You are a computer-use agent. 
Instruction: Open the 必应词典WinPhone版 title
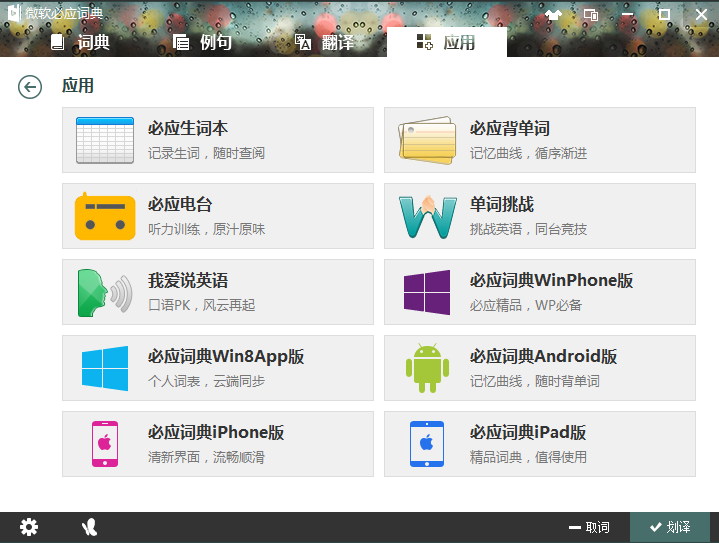[x=551, y=280]
